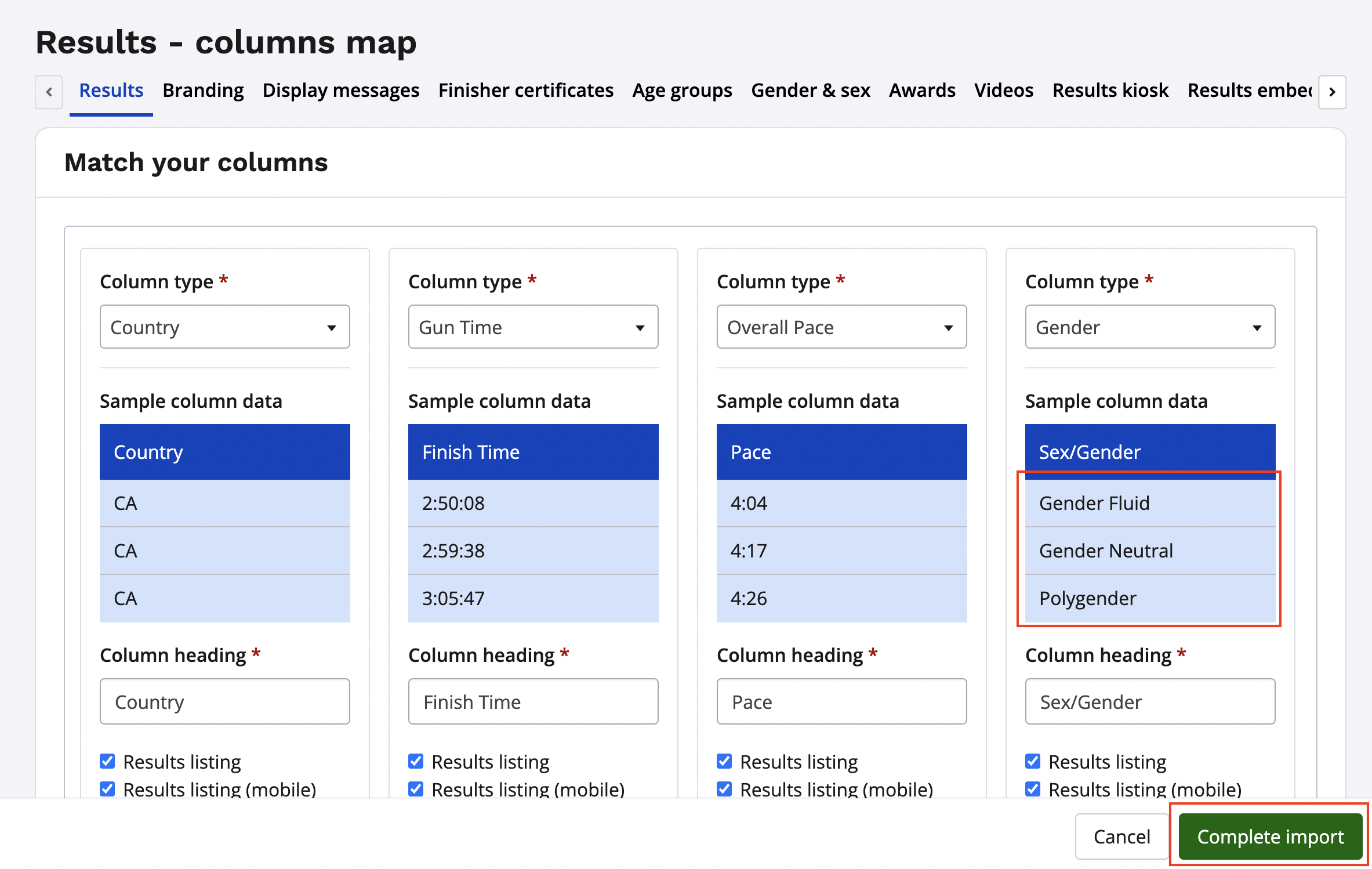
Task: Go to the Gender & sex tab
Action: point(810,90)
